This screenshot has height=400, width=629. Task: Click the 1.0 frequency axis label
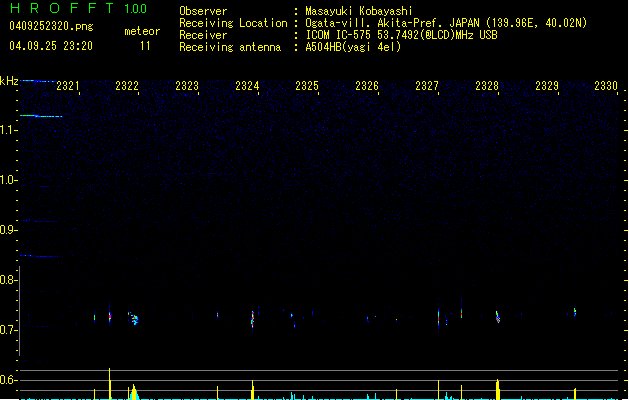tap(8, 180)
